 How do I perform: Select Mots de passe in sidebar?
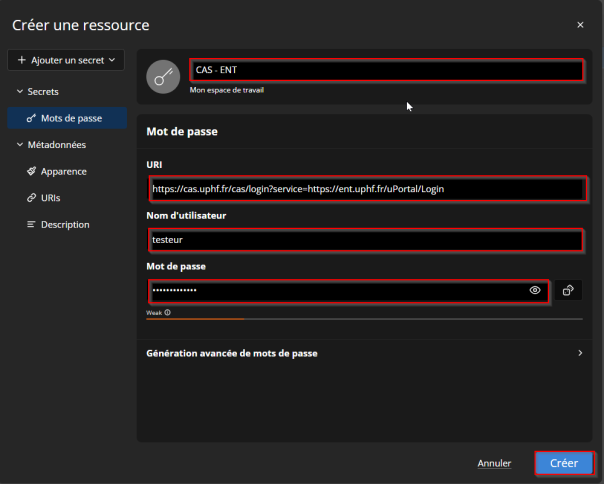tap(70, 118)
